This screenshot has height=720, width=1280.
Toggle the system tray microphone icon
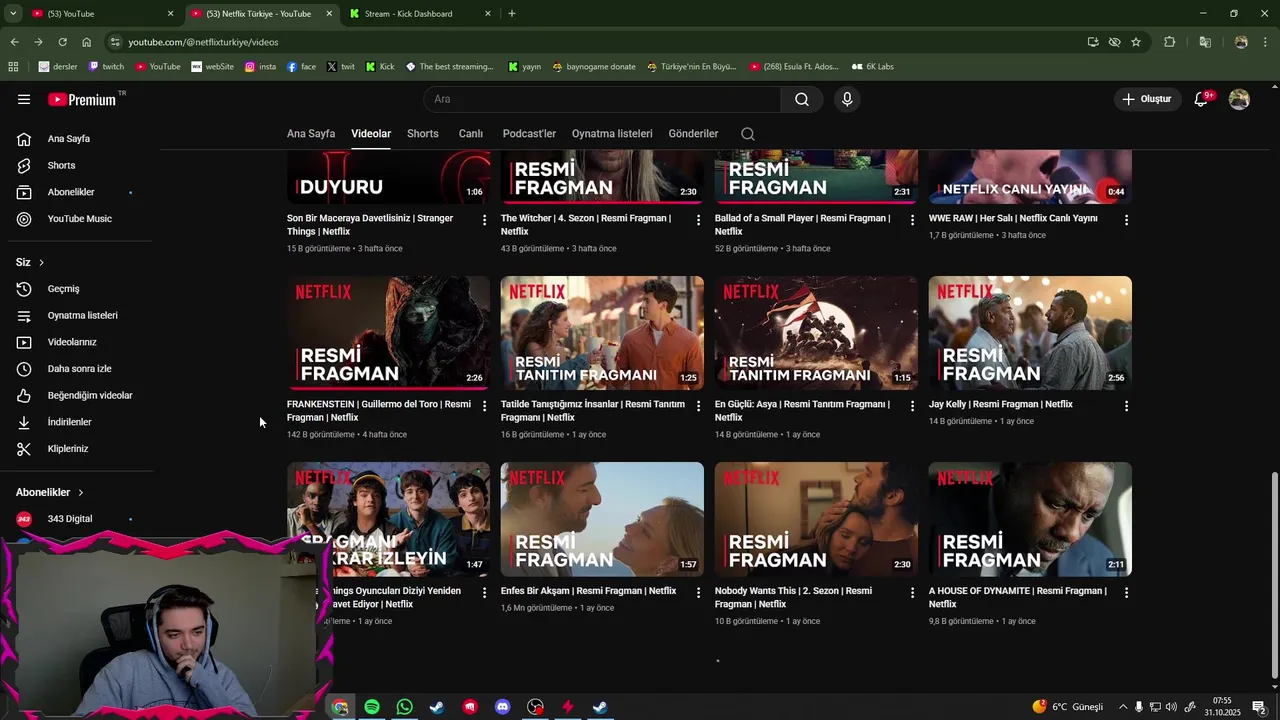[x=1138, y=707]
